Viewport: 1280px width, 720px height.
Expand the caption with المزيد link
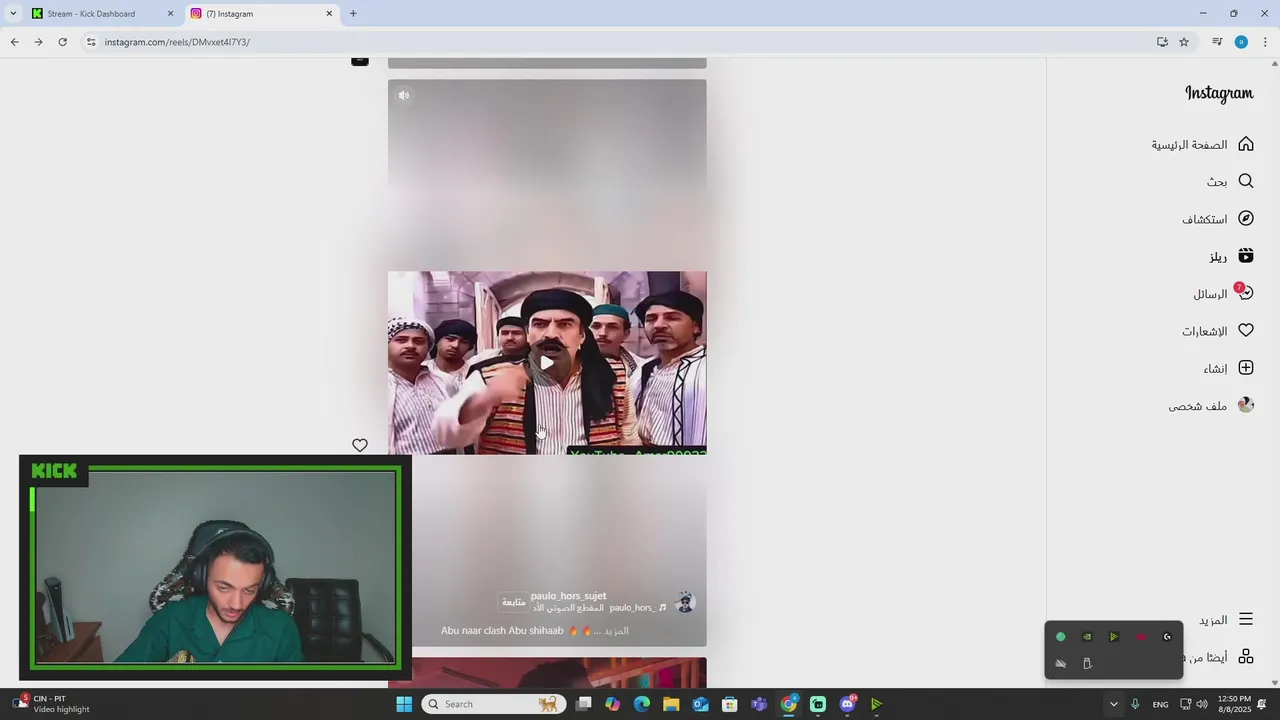616,631
